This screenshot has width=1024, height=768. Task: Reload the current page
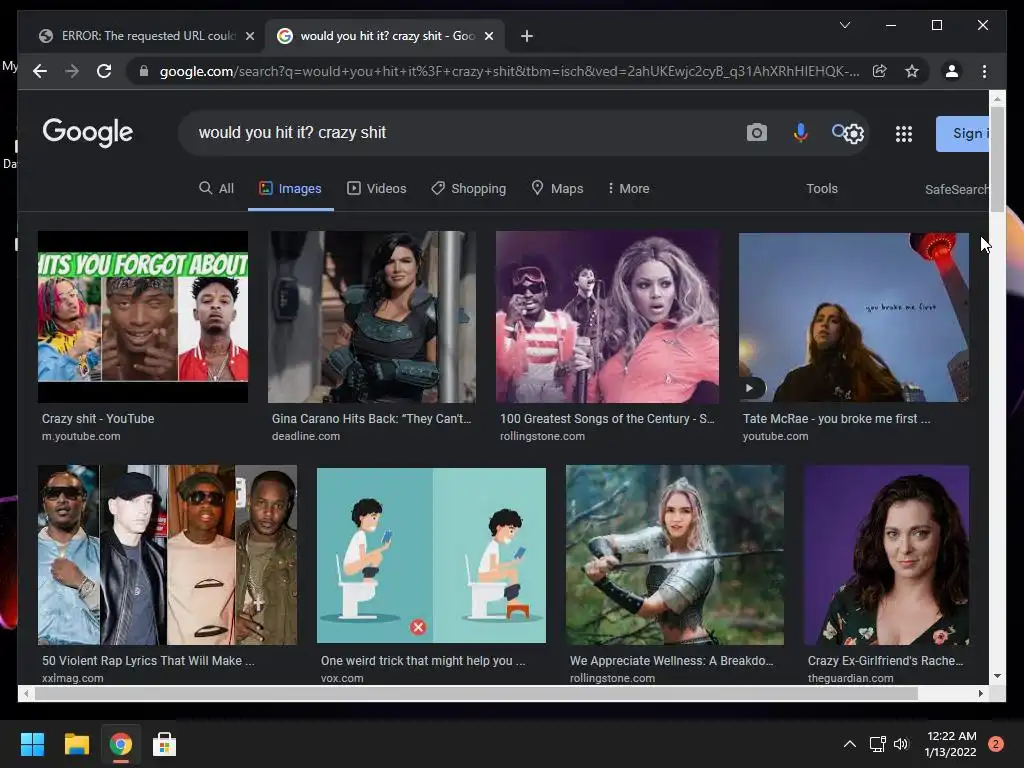[104, 71]
